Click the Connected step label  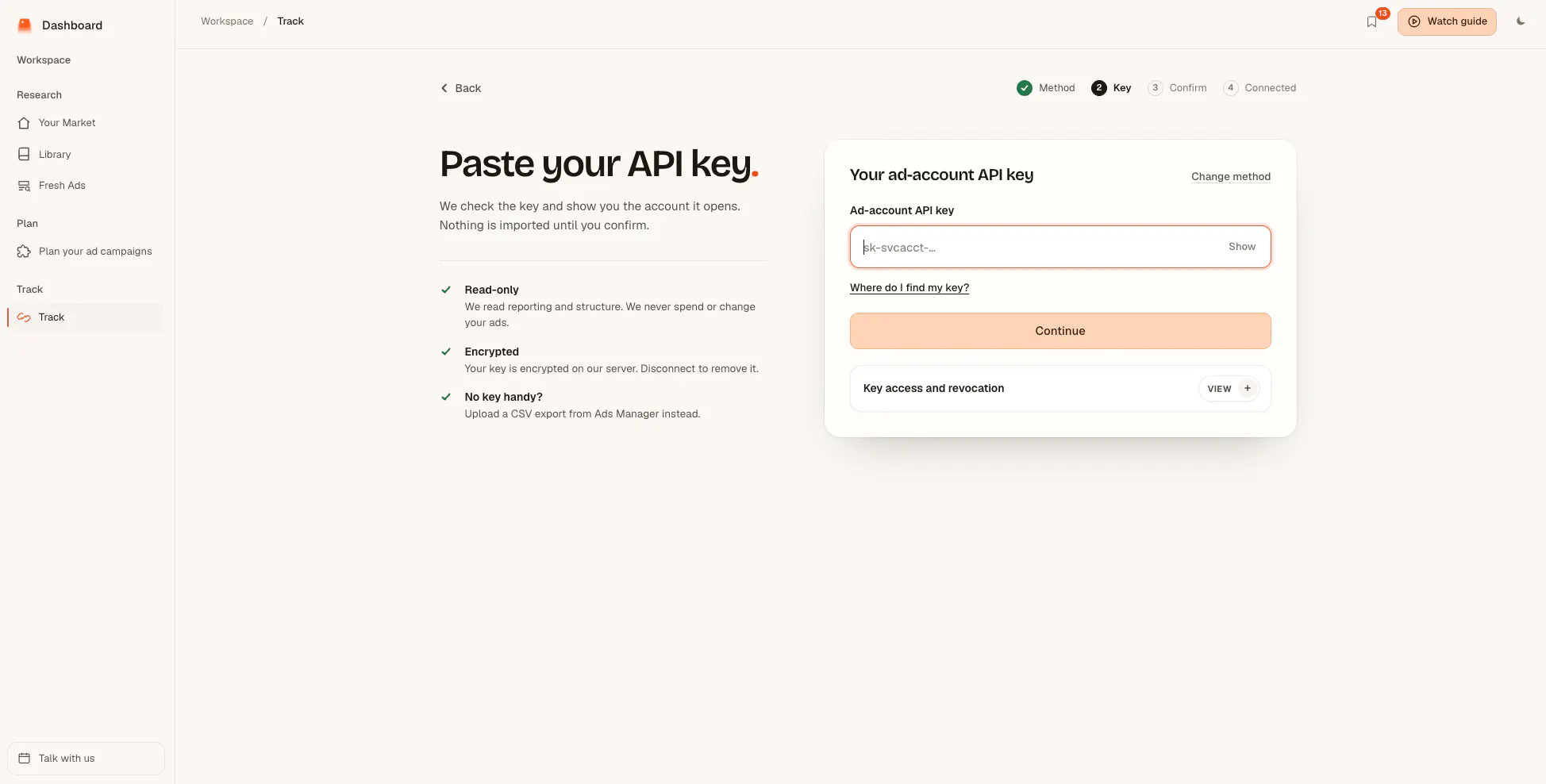tap(1271, 88)
